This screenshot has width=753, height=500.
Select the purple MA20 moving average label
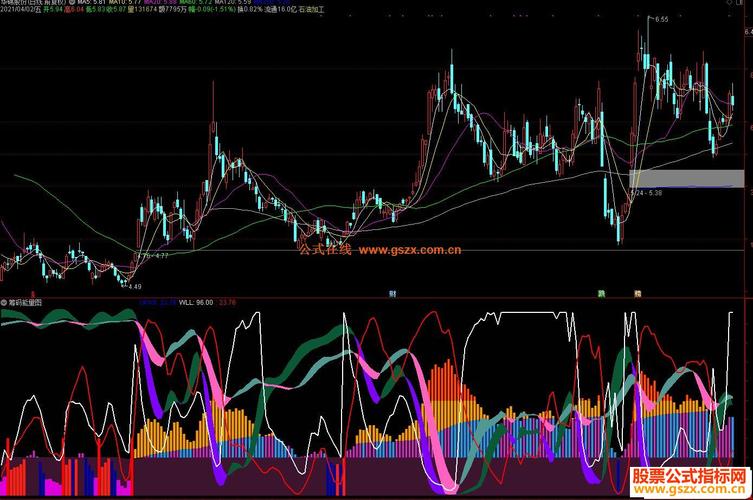(161, 2)
